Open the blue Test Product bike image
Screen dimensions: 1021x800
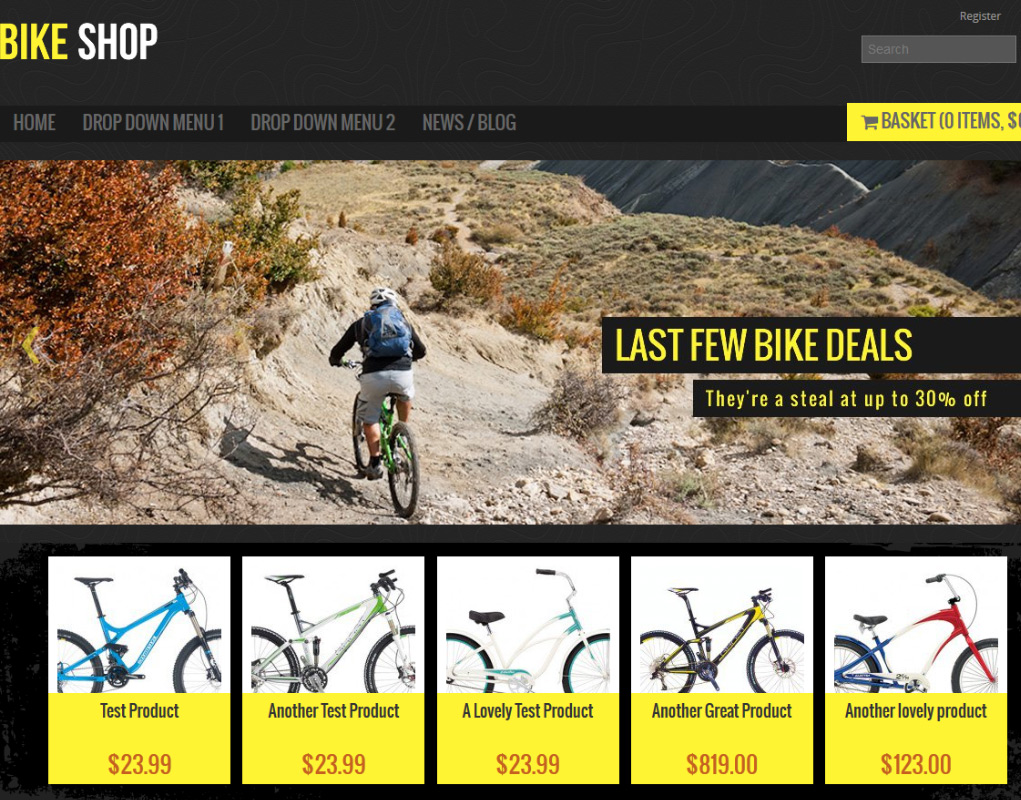139,625
